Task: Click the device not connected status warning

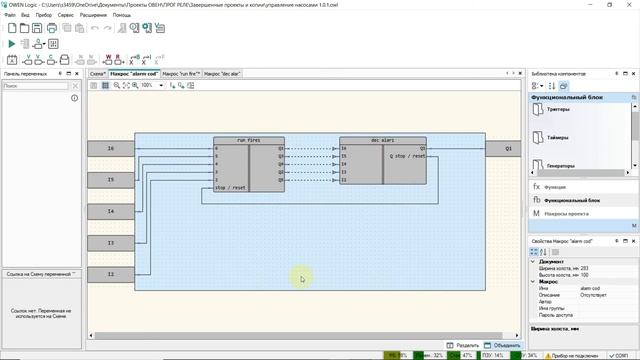Action: click(x=572, y=356)
